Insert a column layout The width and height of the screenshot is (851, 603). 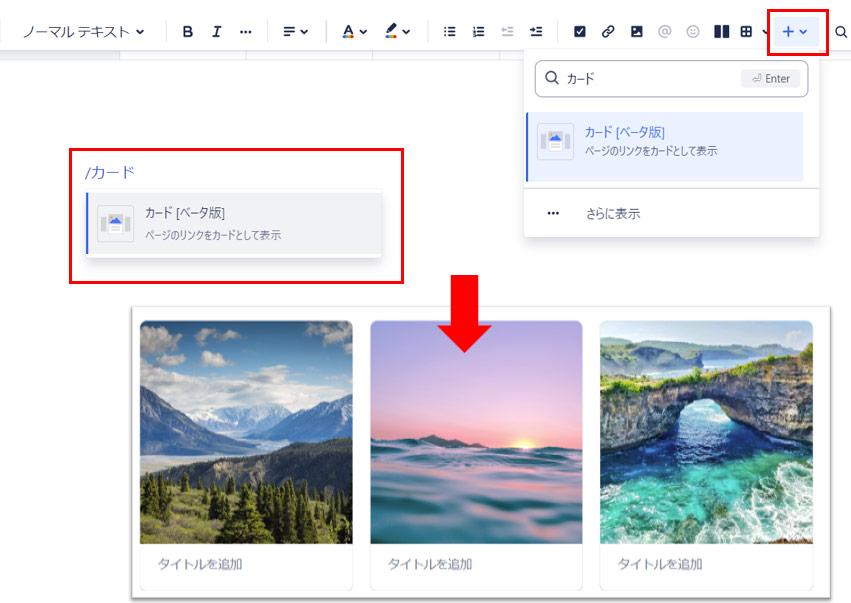click(721, 32)
